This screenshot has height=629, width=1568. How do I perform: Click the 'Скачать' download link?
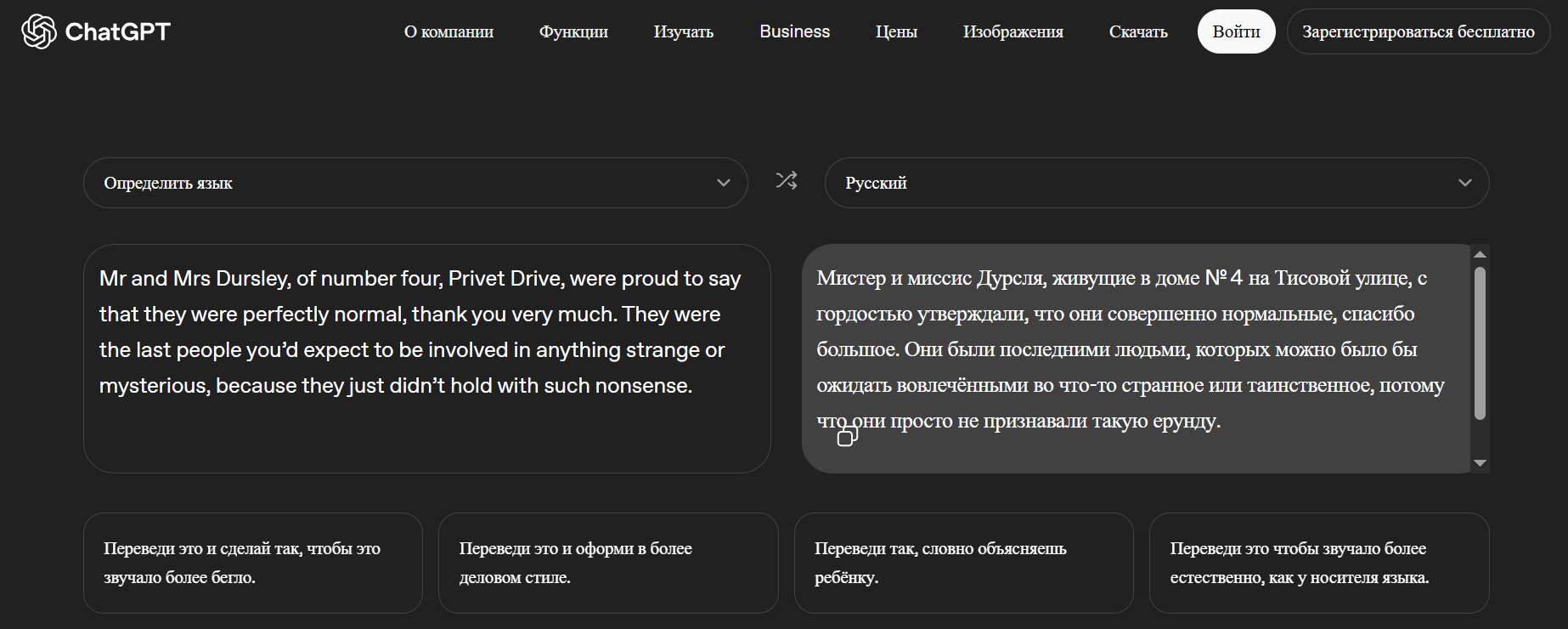click(x=1137, y=32)
